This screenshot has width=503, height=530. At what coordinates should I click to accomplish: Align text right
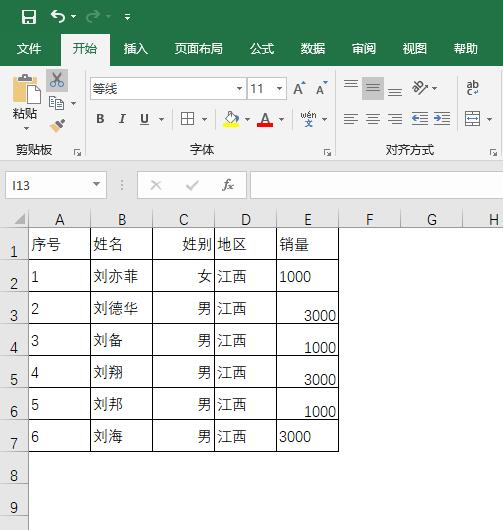(x=395, y=119)
